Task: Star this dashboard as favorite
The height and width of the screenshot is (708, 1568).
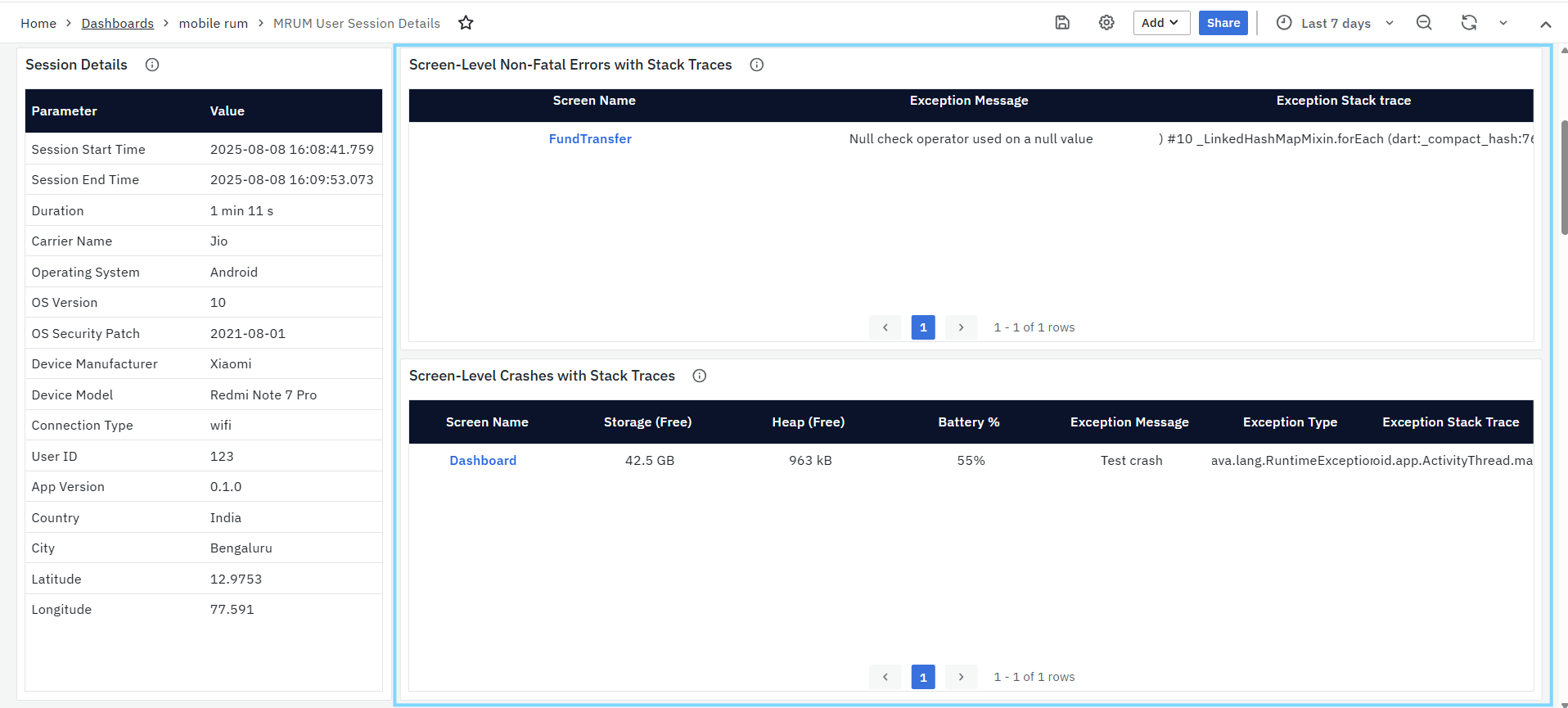Action: coord(466,23)
